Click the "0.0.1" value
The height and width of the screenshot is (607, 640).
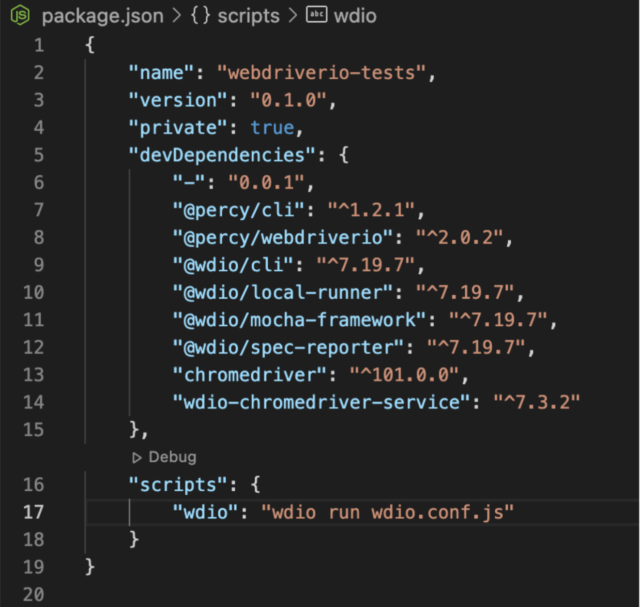(266, 182)
